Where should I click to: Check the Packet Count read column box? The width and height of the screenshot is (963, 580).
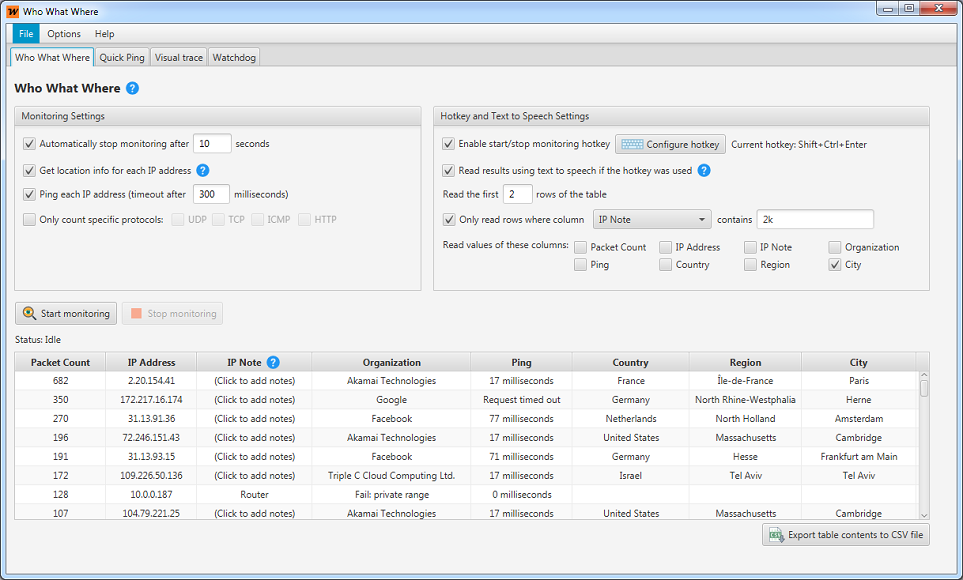coord(580,247)
